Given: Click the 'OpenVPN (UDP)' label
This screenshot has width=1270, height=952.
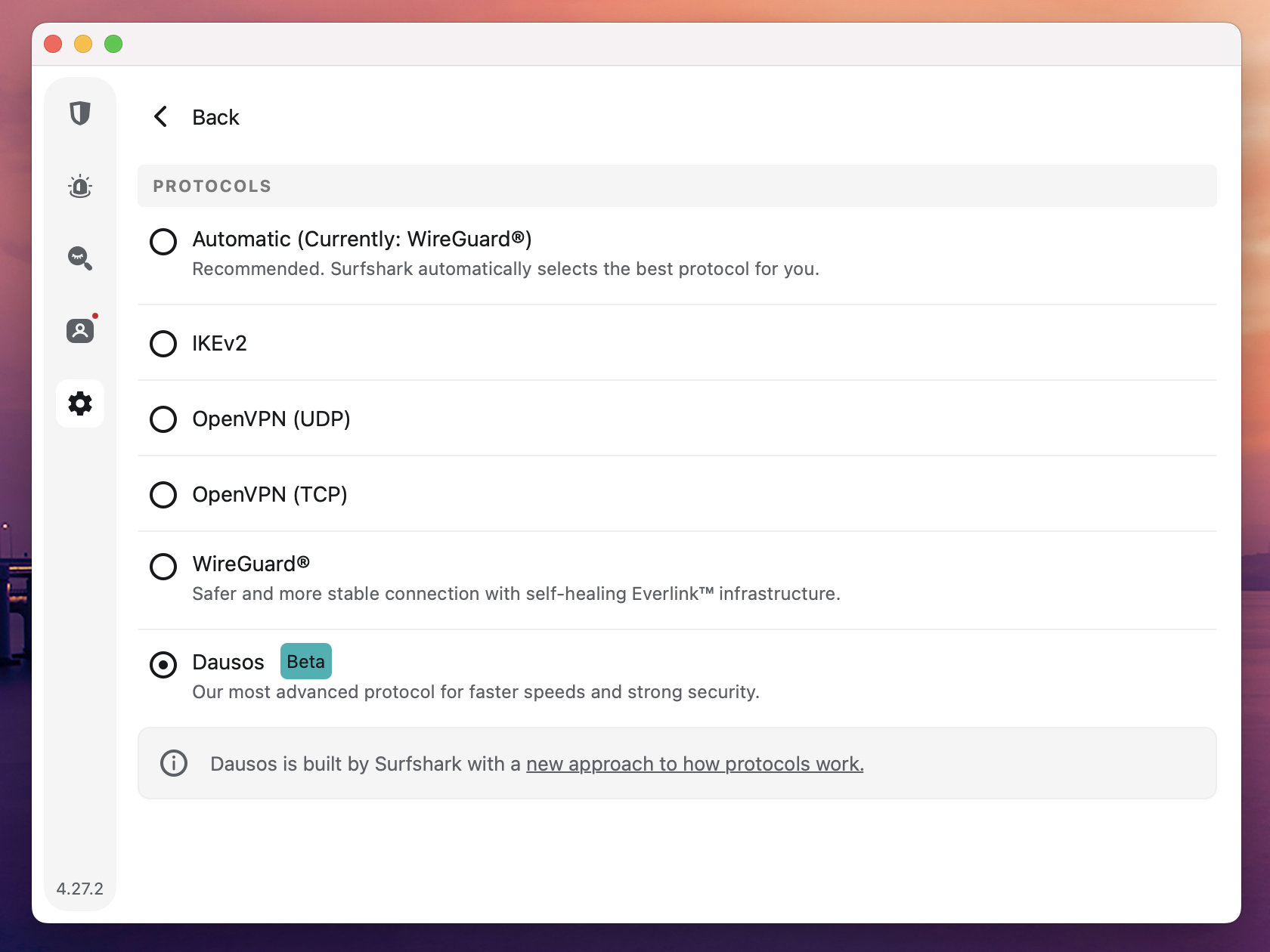Looking at the screenshot, I should [271, 419].
